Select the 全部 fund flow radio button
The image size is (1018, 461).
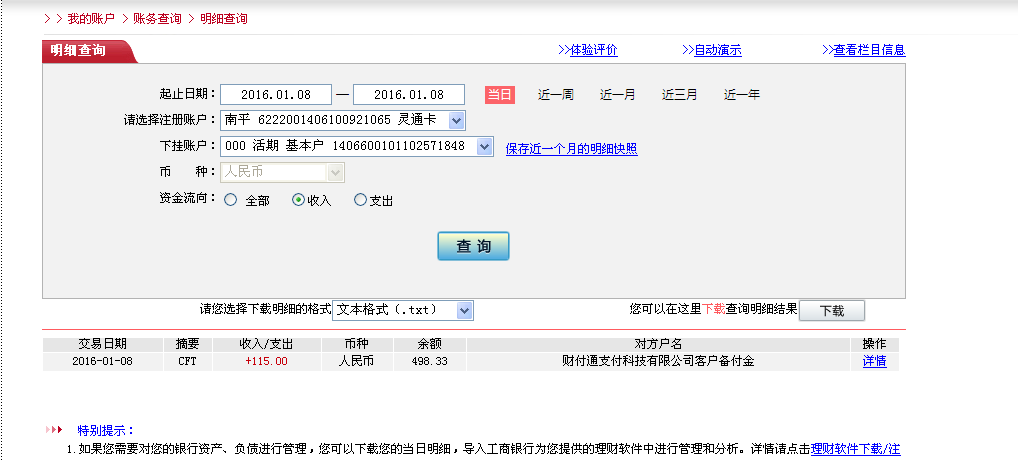[x=231, y=200]
